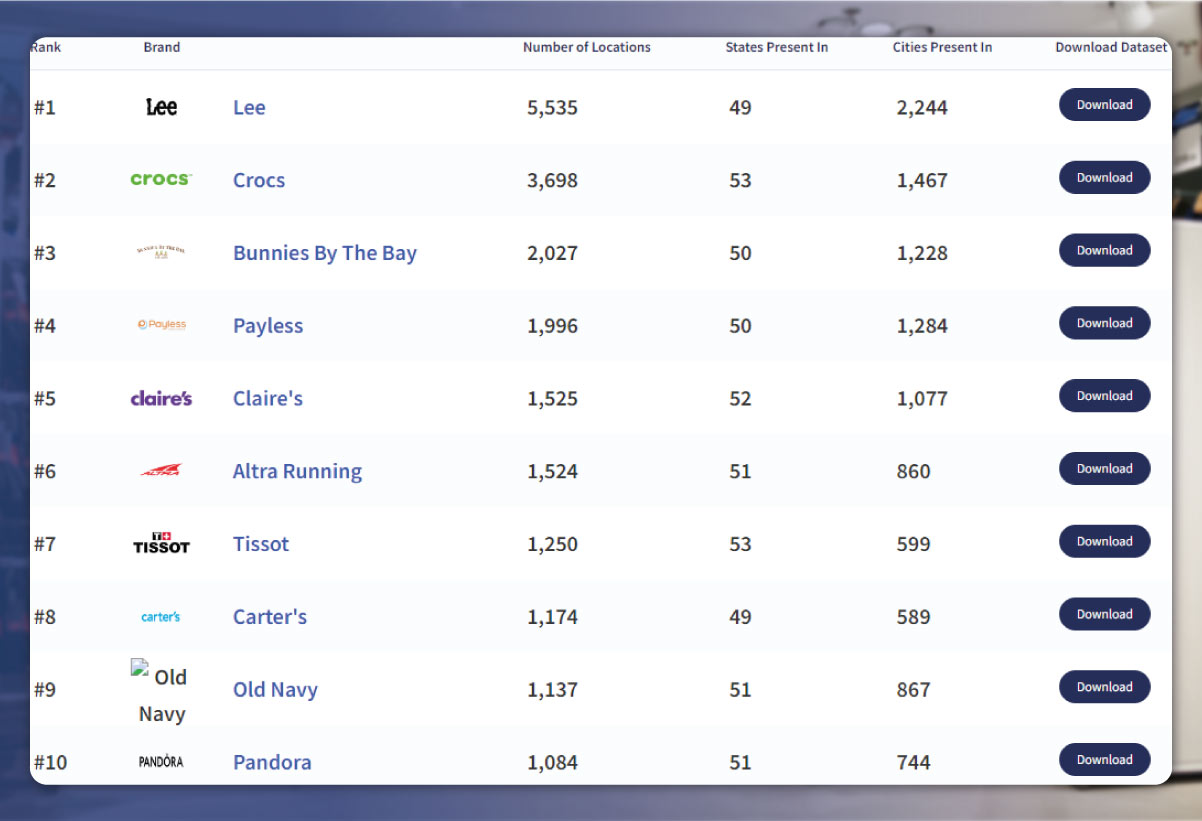Click the blue Carter's logo
Screen dimensions: 1202x821
(x=161, y=617)
